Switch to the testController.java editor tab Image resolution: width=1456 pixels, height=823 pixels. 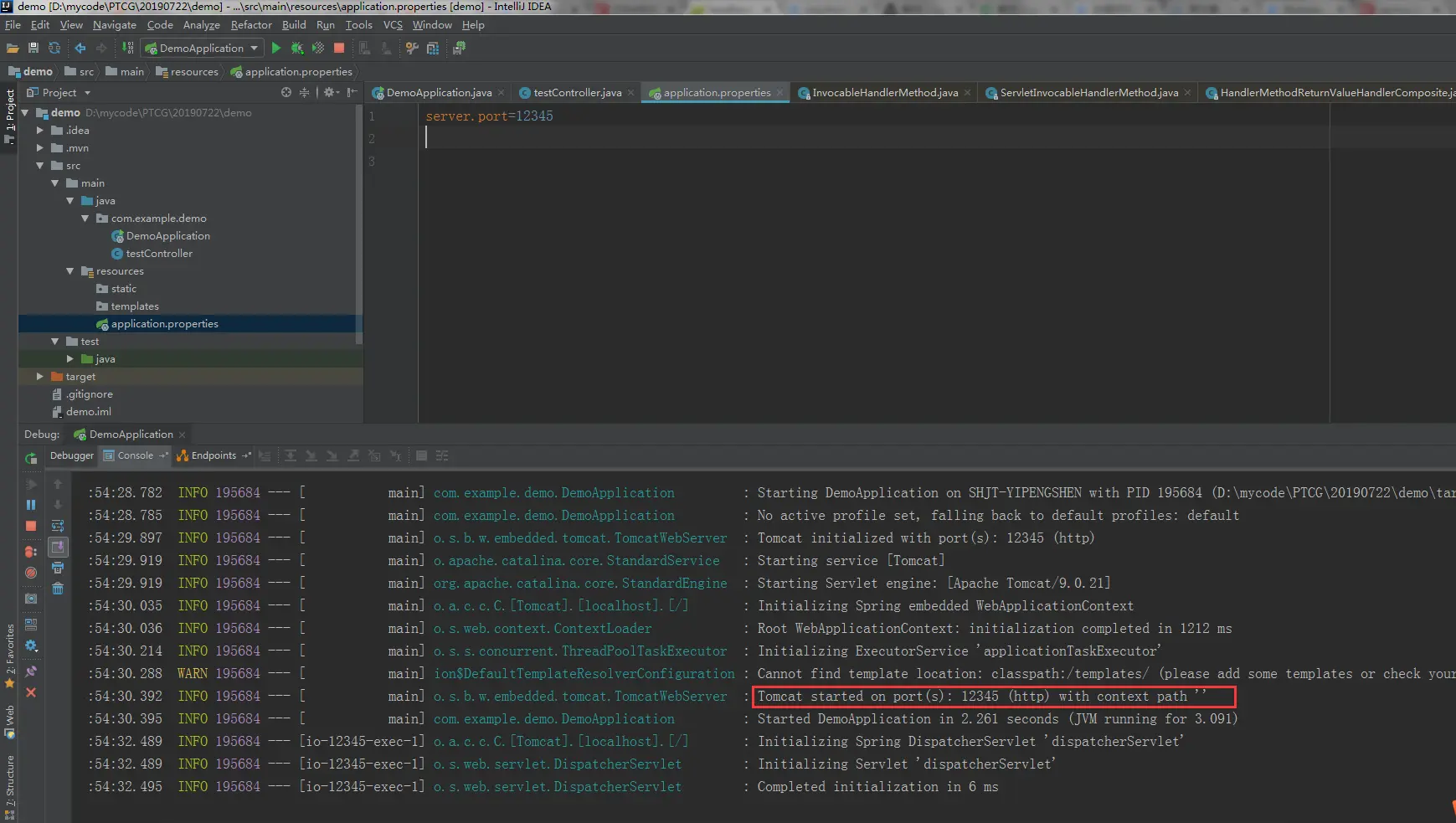point(577,93)
